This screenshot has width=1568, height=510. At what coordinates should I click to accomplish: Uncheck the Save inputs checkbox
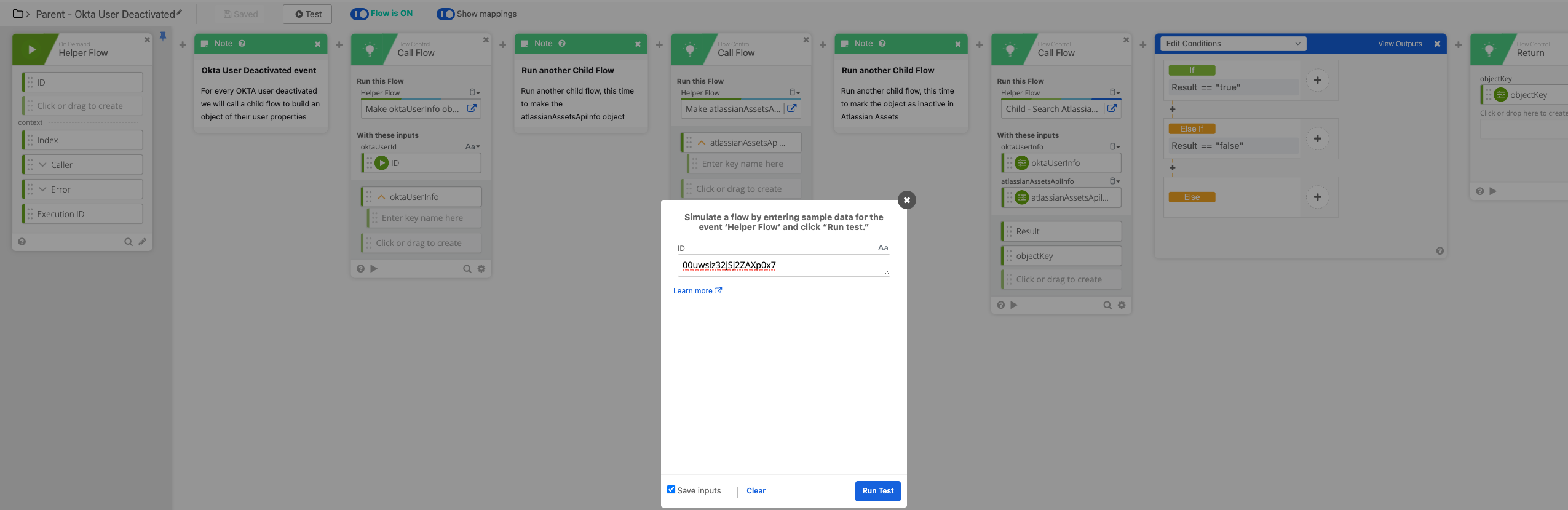pos(671,490)
